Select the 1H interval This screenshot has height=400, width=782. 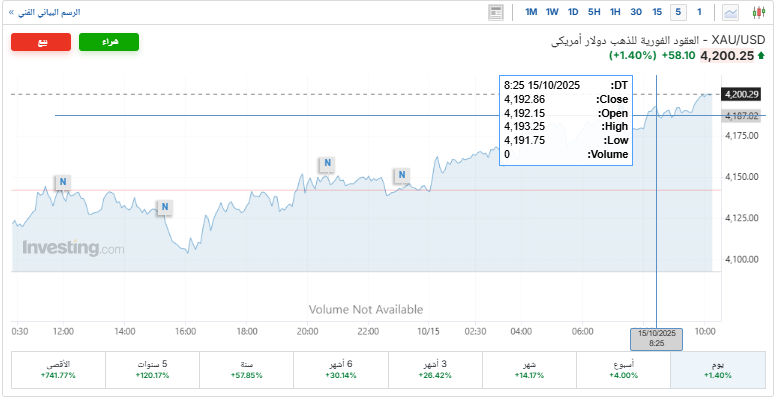point(615,12)
